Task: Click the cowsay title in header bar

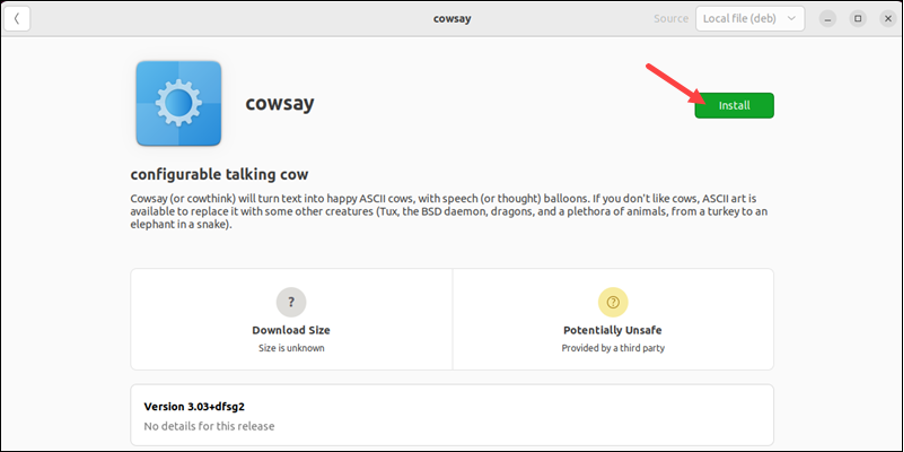Action: tap(451, 18)
